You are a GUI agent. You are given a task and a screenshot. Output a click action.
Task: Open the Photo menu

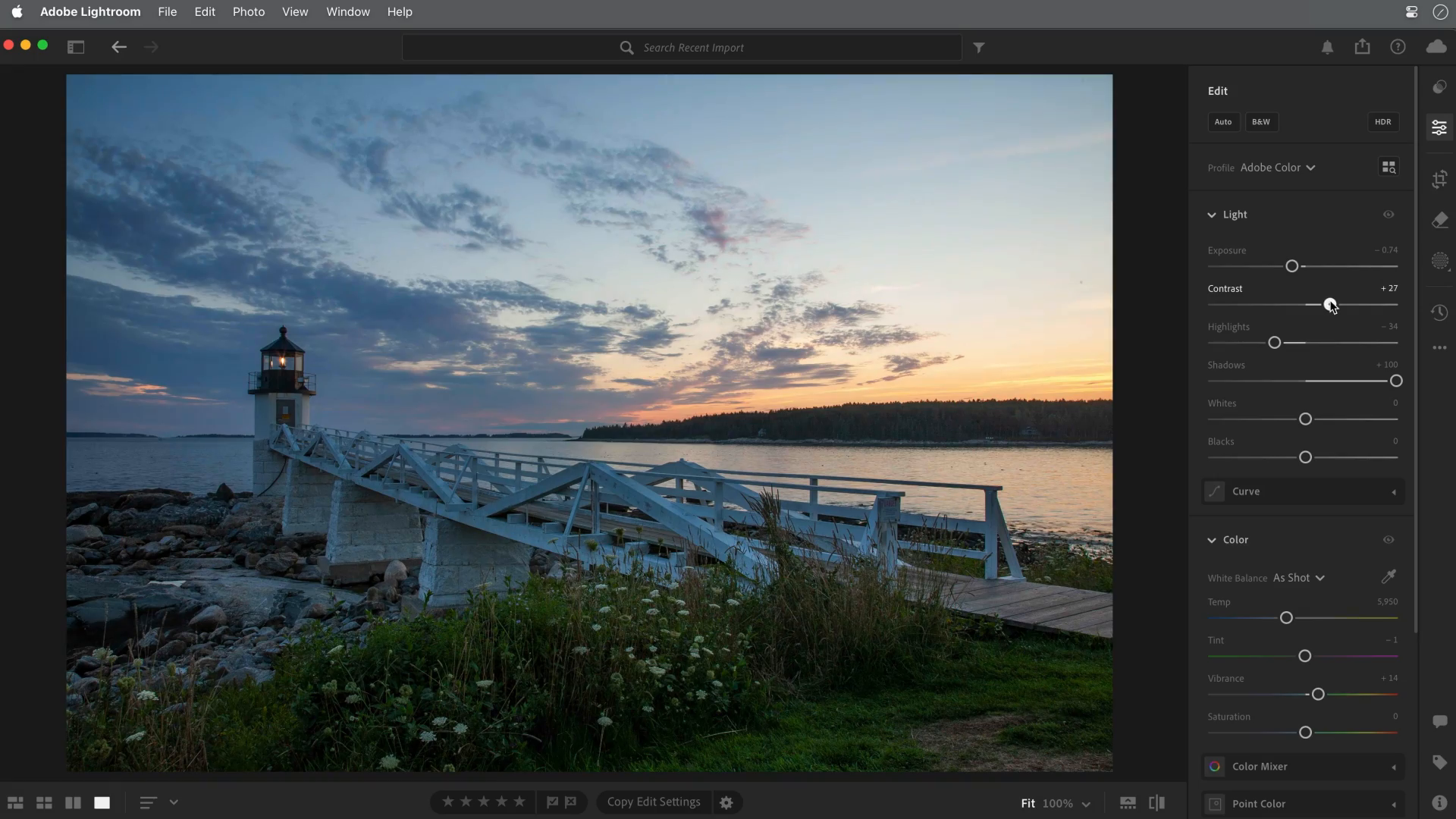(x=249, y=12)
